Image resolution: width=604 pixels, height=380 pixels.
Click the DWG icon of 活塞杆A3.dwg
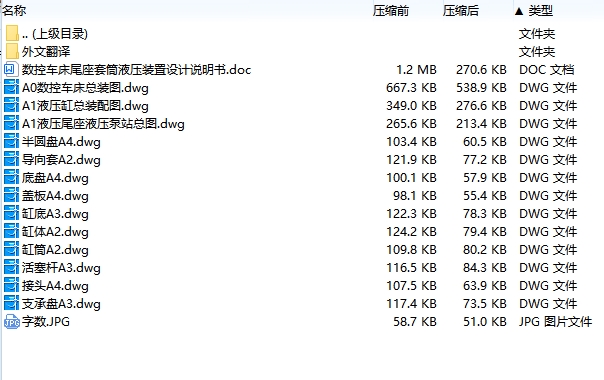(11, 267)
